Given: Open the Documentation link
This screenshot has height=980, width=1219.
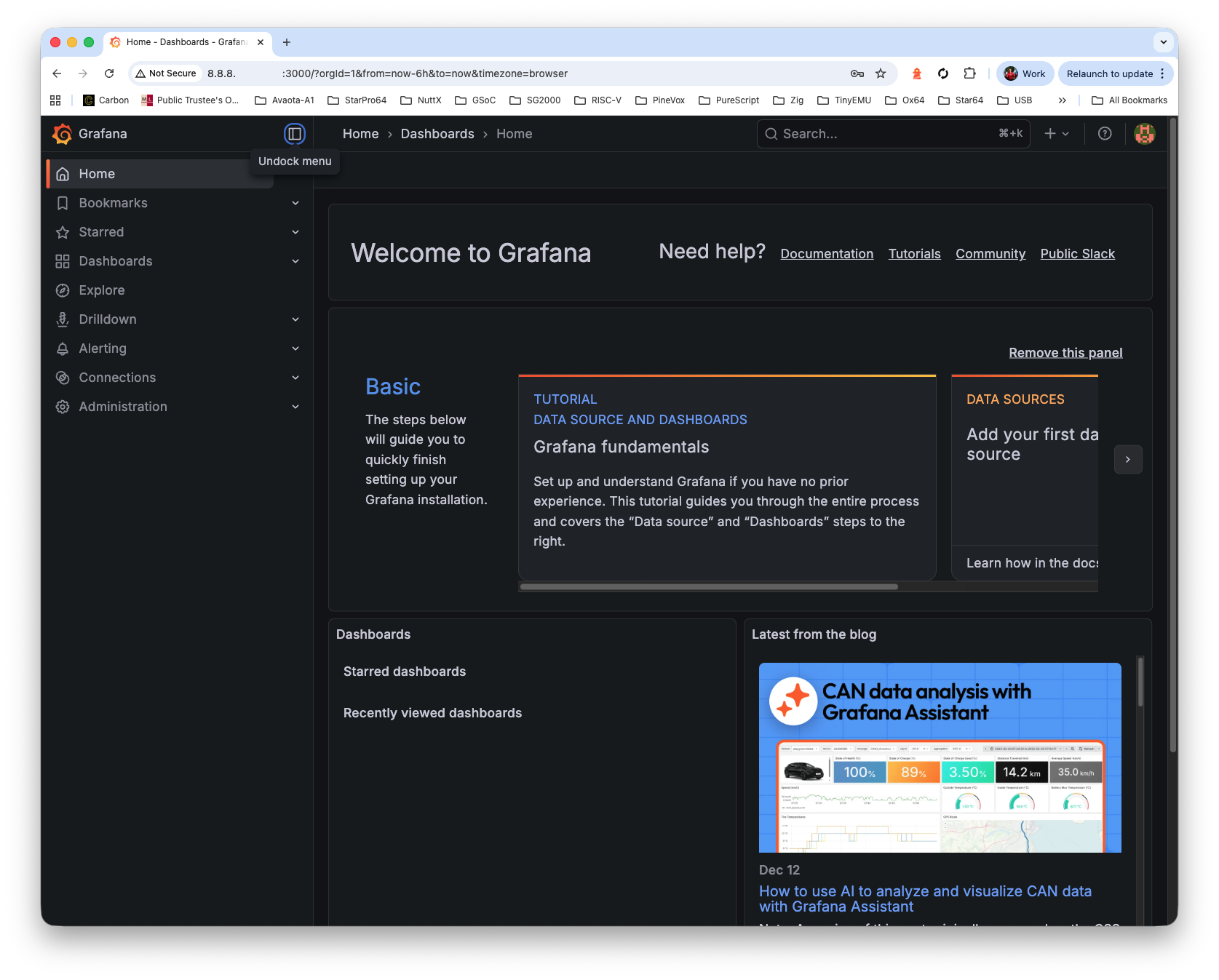Looking at the screenshot, I should 827,254.
